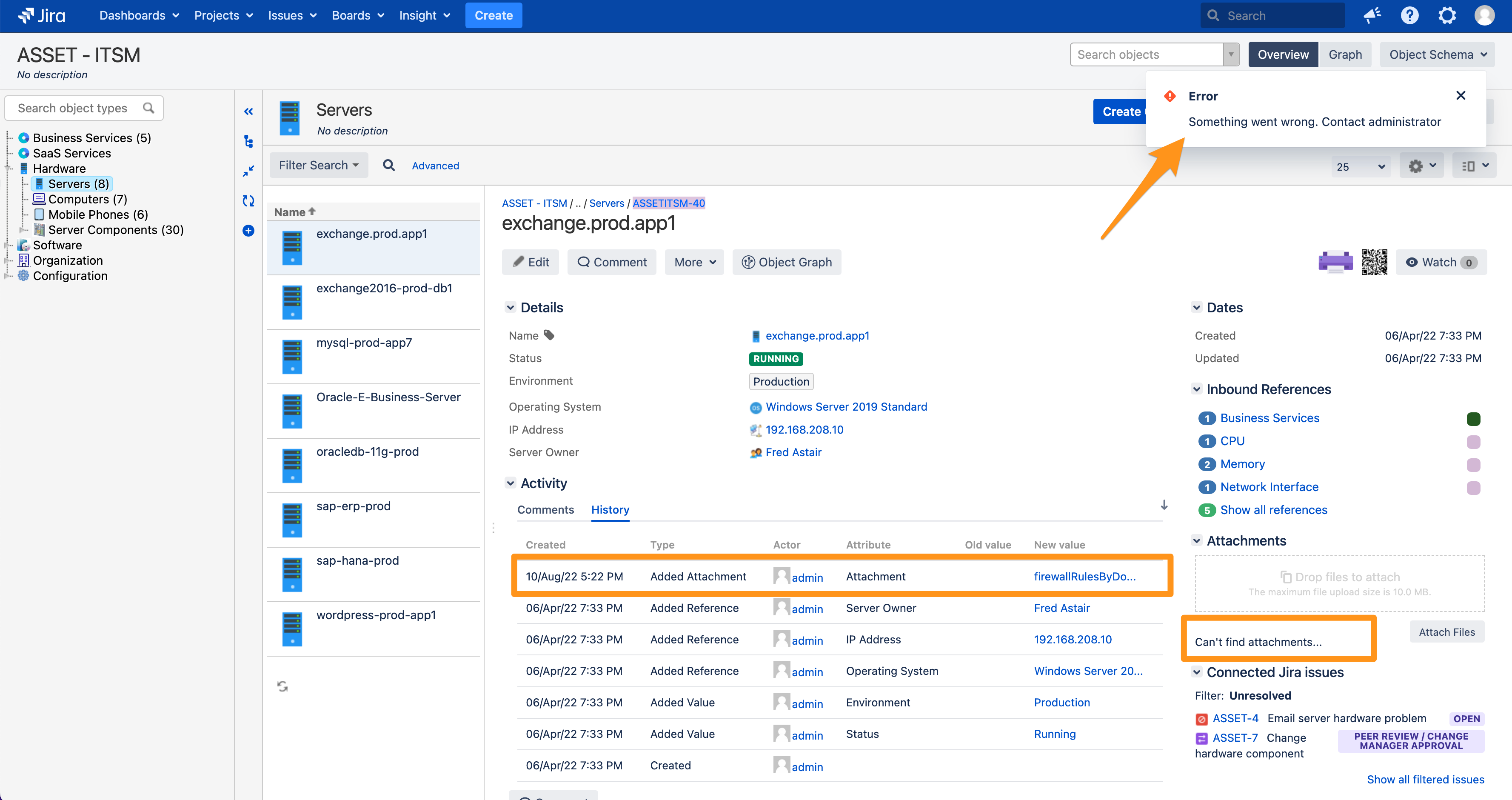
Task: Click the add object type plus icon
Action: tap(248, 231)
